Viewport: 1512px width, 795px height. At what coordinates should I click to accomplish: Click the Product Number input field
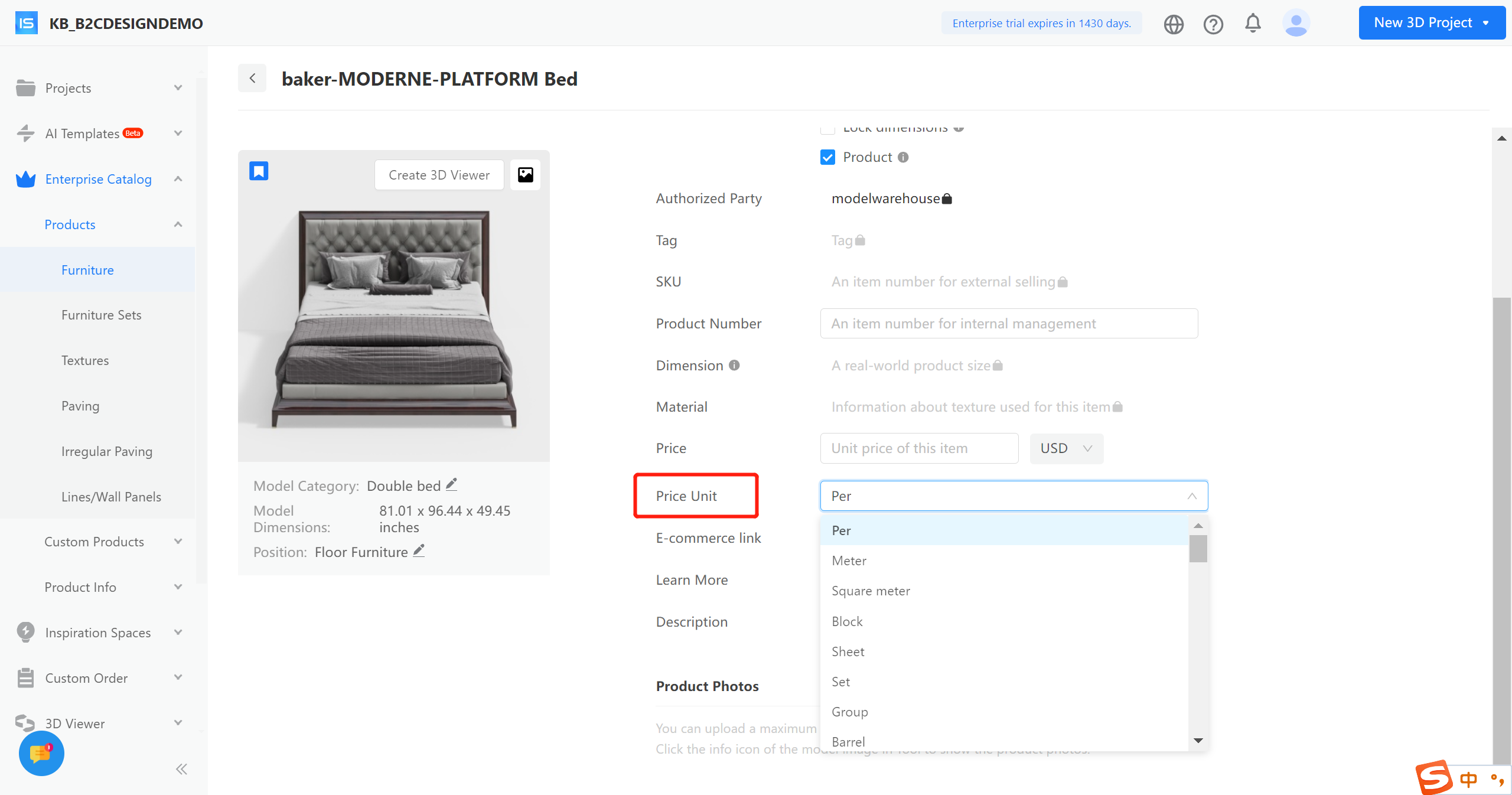coord(1009,324)
